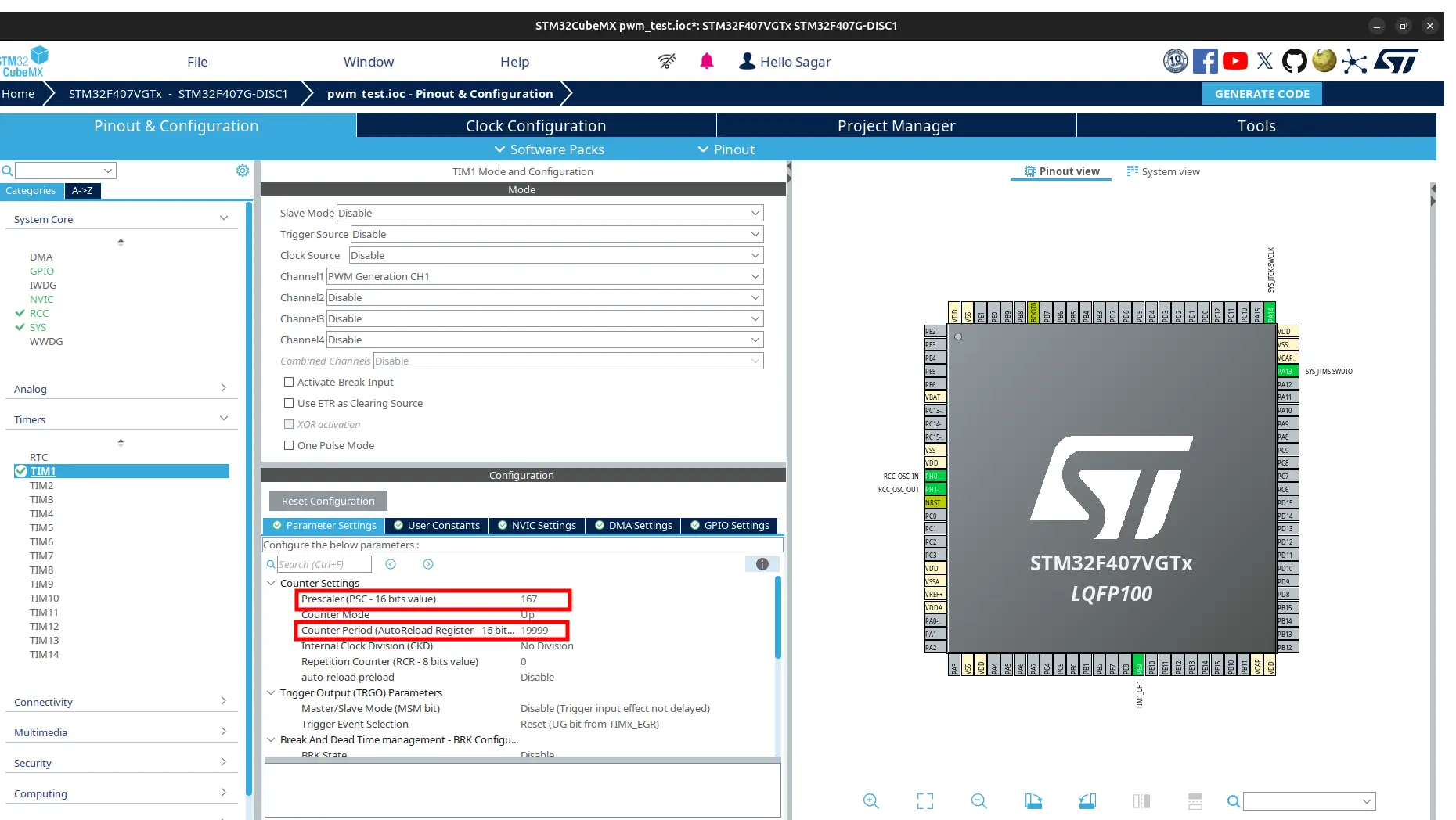
Task: Open the Slave Mode dropdown
Action: coord(550,213)
